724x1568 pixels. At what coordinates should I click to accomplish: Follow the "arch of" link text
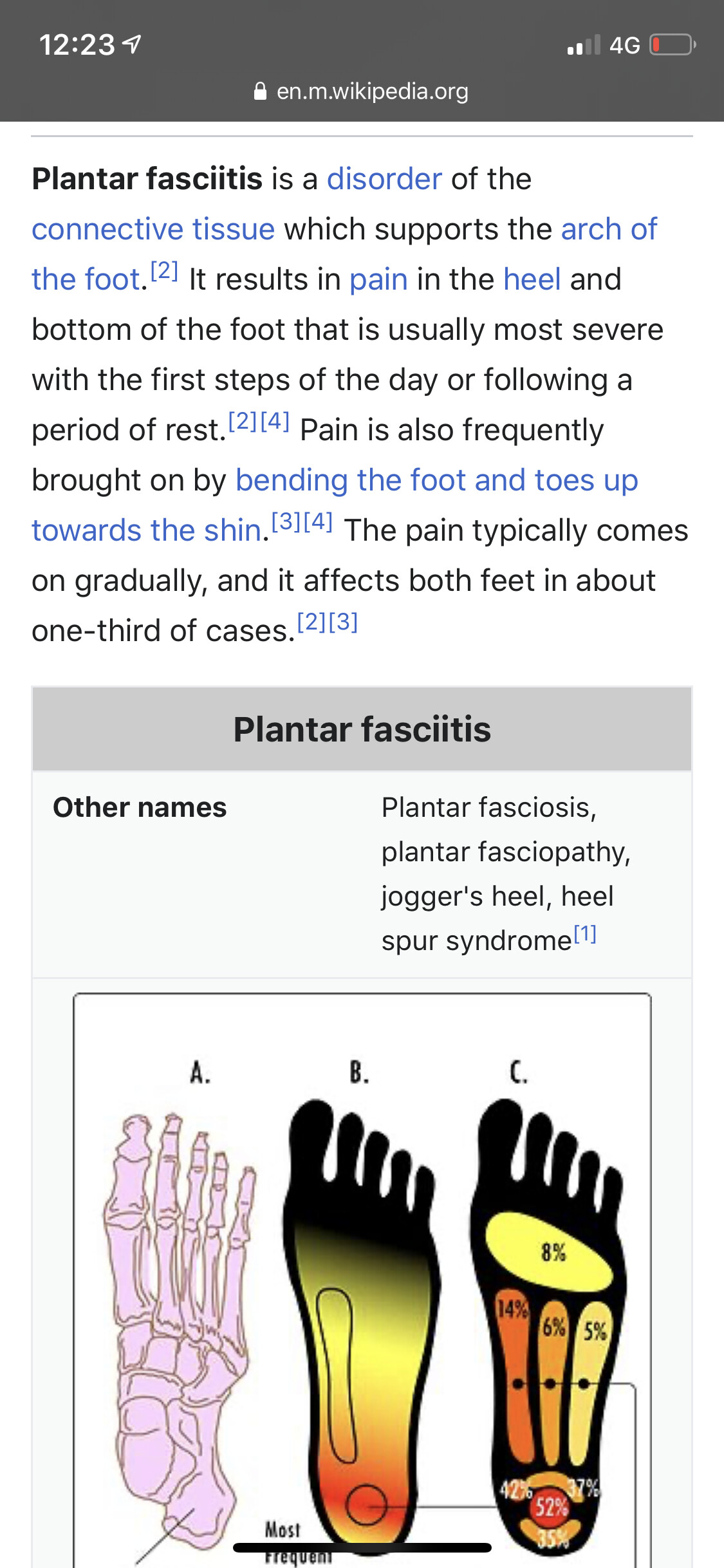click(x=609, y=229)
